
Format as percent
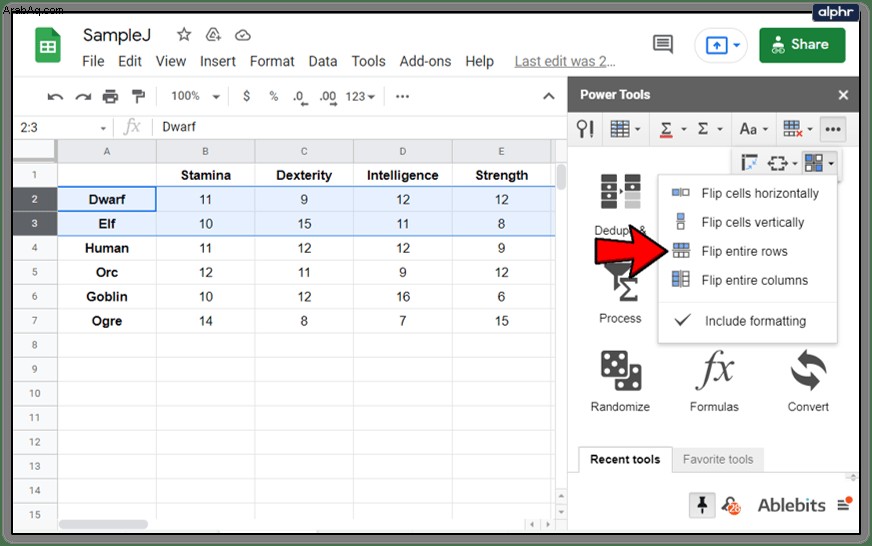click(274, 96)
